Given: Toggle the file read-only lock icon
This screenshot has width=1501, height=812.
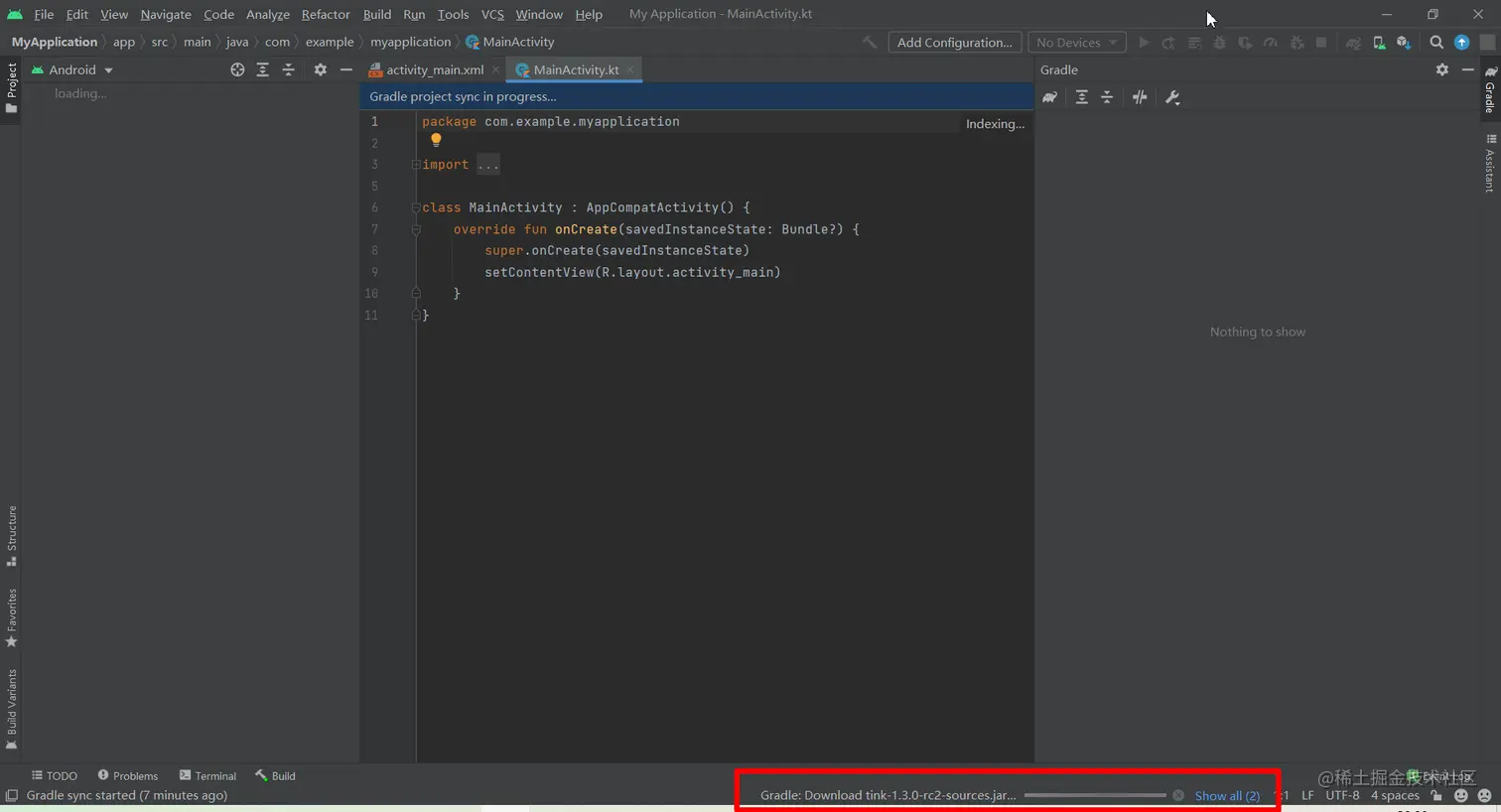Looking at the screenshot, I should (1436, 795).
